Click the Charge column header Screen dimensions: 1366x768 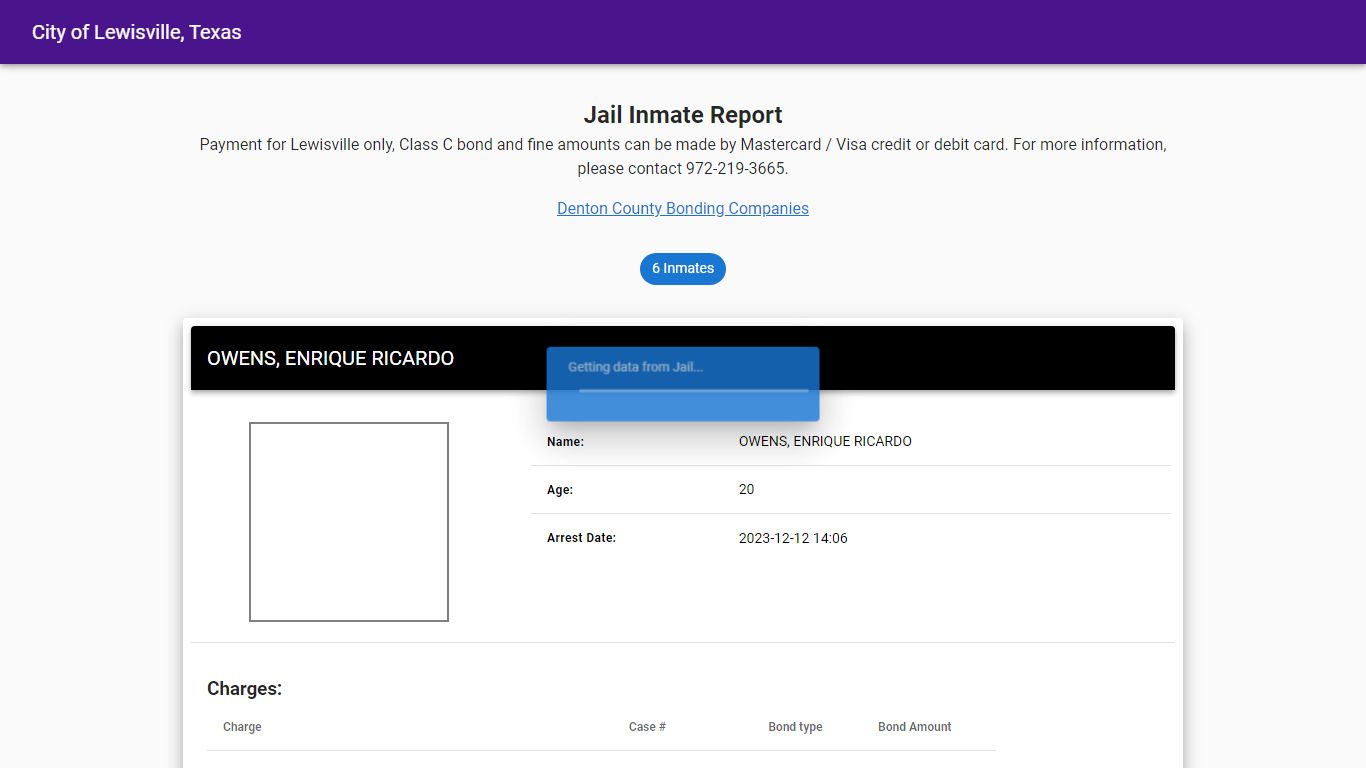point(242,727)
